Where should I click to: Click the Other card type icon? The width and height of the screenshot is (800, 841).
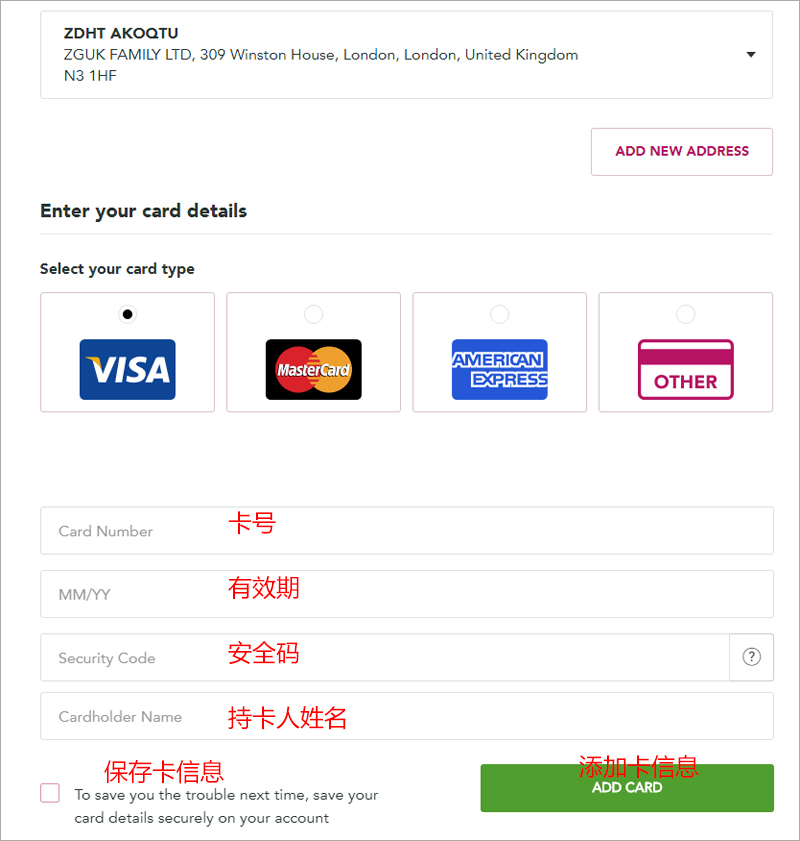click(686, 369)
